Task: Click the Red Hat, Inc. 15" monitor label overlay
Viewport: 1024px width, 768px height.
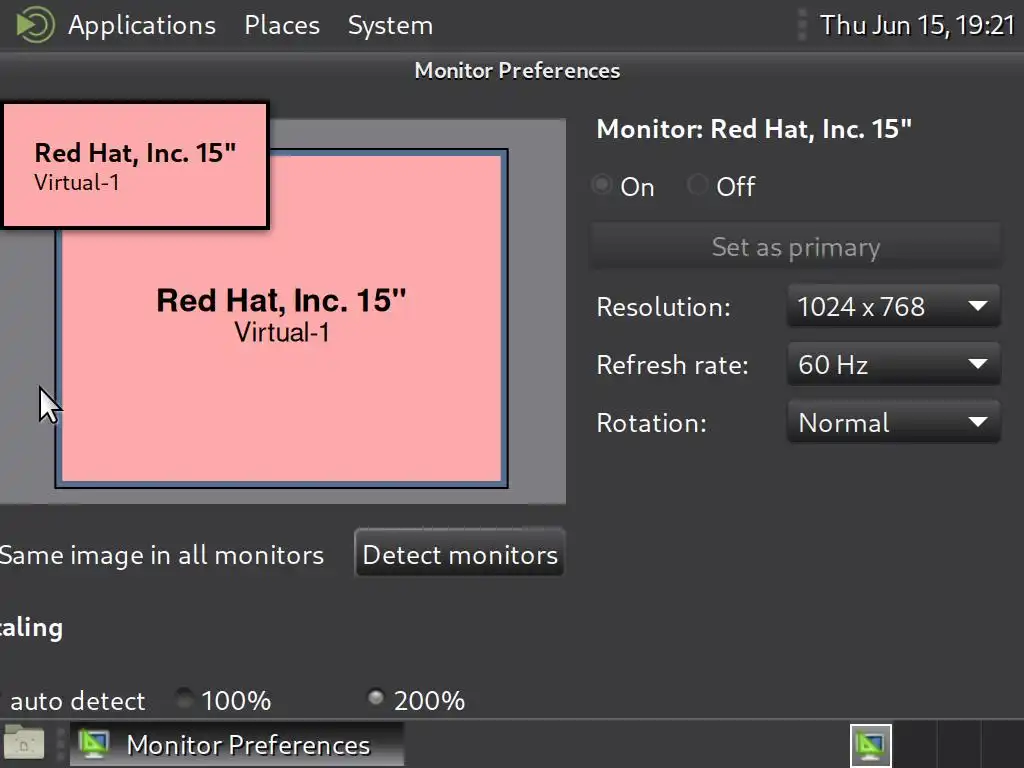Action: click(x=135, y=165)
